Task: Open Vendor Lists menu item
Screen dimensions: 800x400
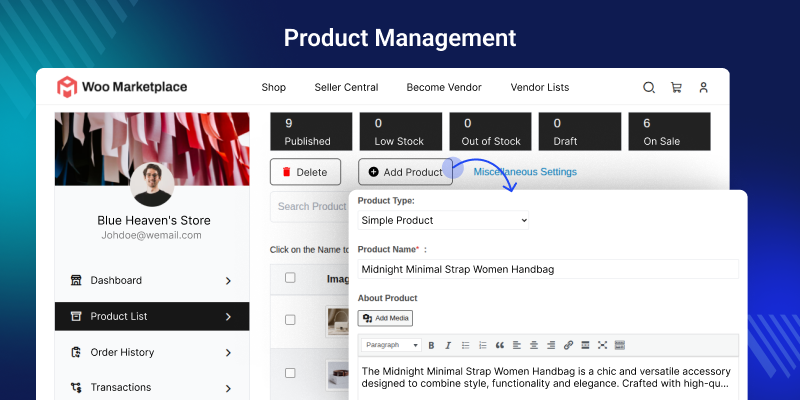Action: (x=540, y=87)
